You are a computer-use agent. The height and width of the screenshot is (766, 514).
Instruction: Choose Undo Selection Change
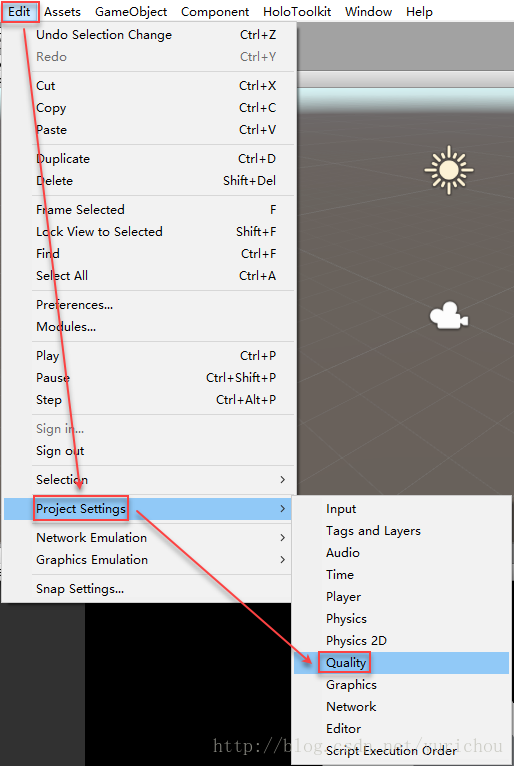[149, 35]
